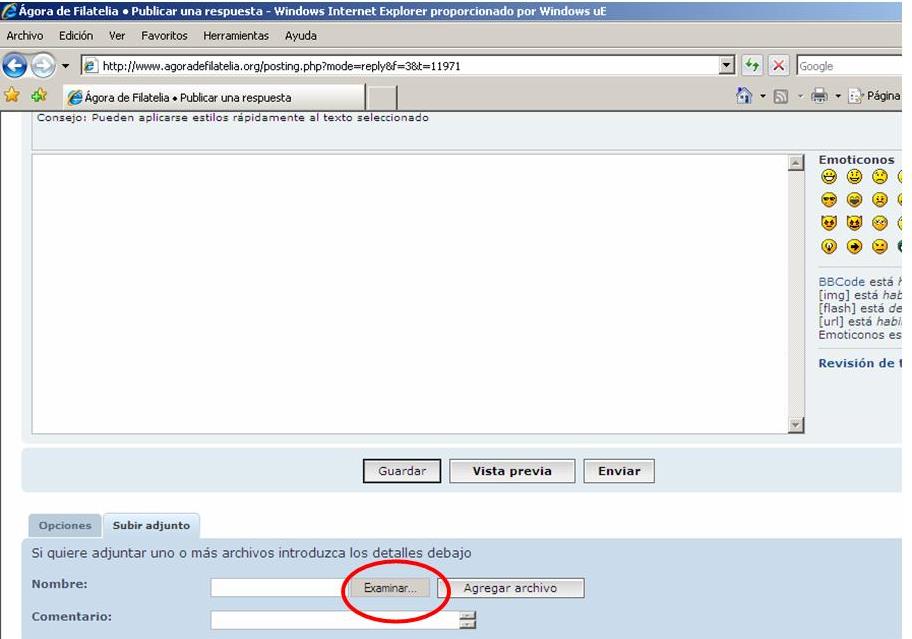Click the browser Back arrow button

point(14,66)
